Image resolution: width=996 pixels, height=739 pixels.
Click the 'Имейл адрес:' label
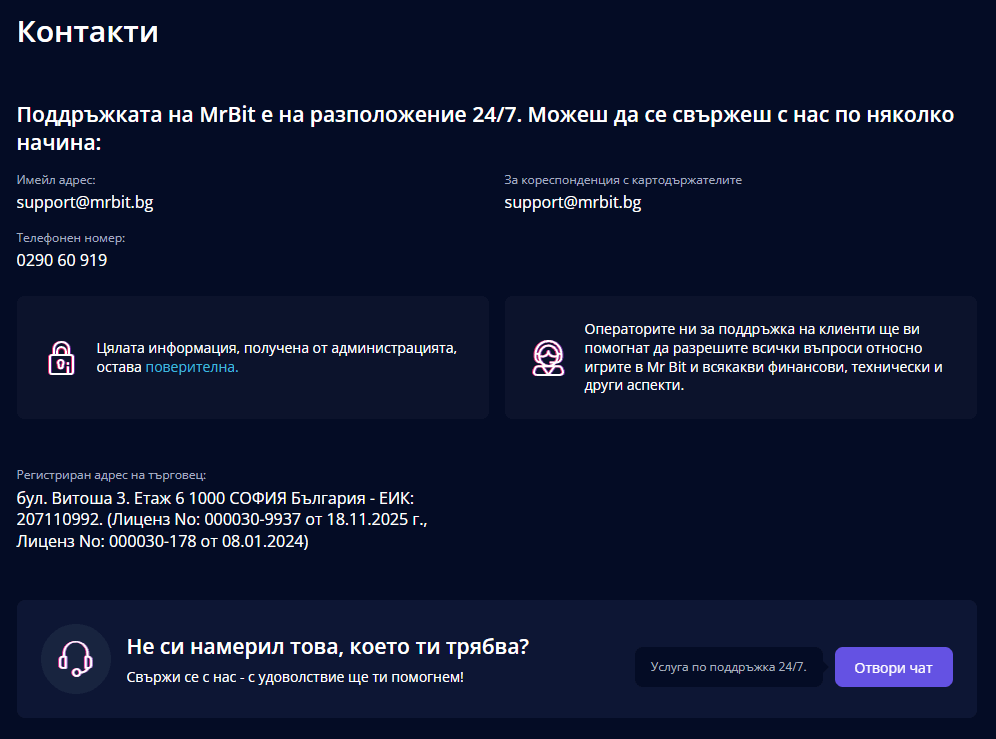[x=56, y=180]
